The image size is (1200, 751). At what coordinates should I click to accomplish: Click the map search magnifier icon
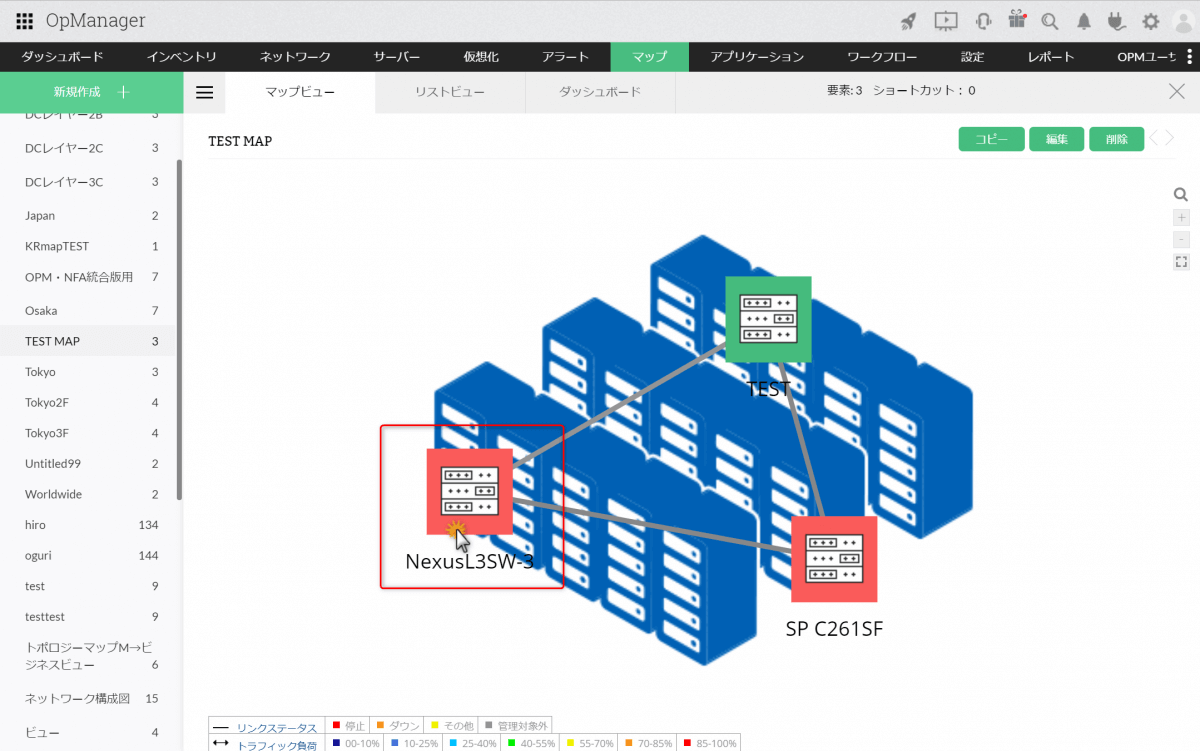[1181, 195]
